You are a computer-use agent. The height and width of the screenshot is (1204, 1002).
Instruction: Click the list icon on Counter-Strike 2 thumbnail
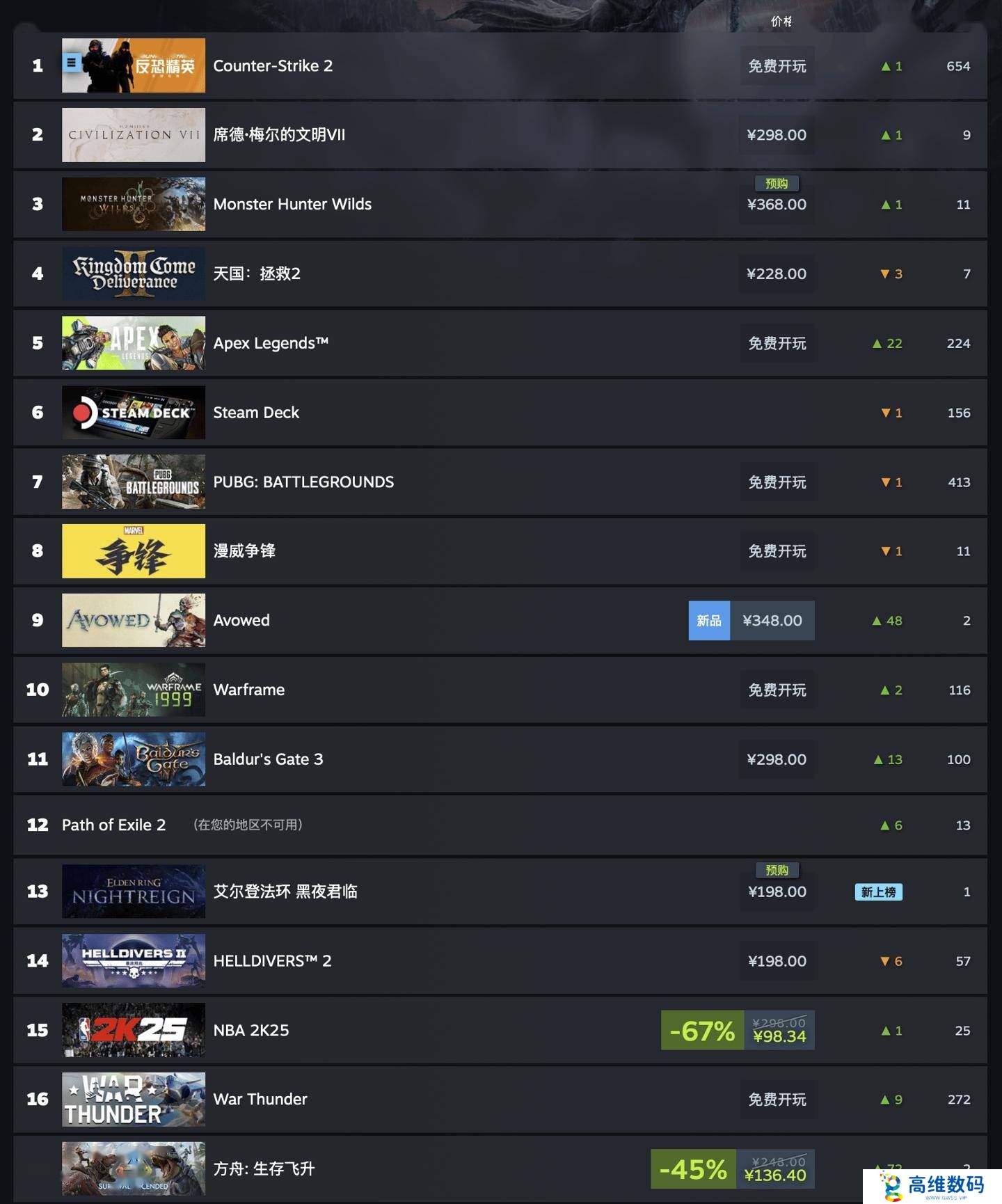(x=71, y=63)
